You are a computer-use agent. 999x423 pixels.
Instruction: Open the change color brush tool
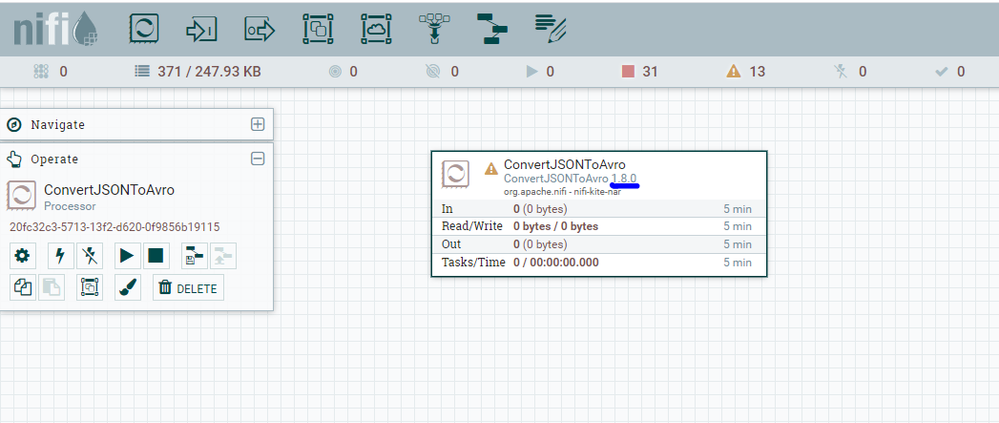tap(126, 288)
